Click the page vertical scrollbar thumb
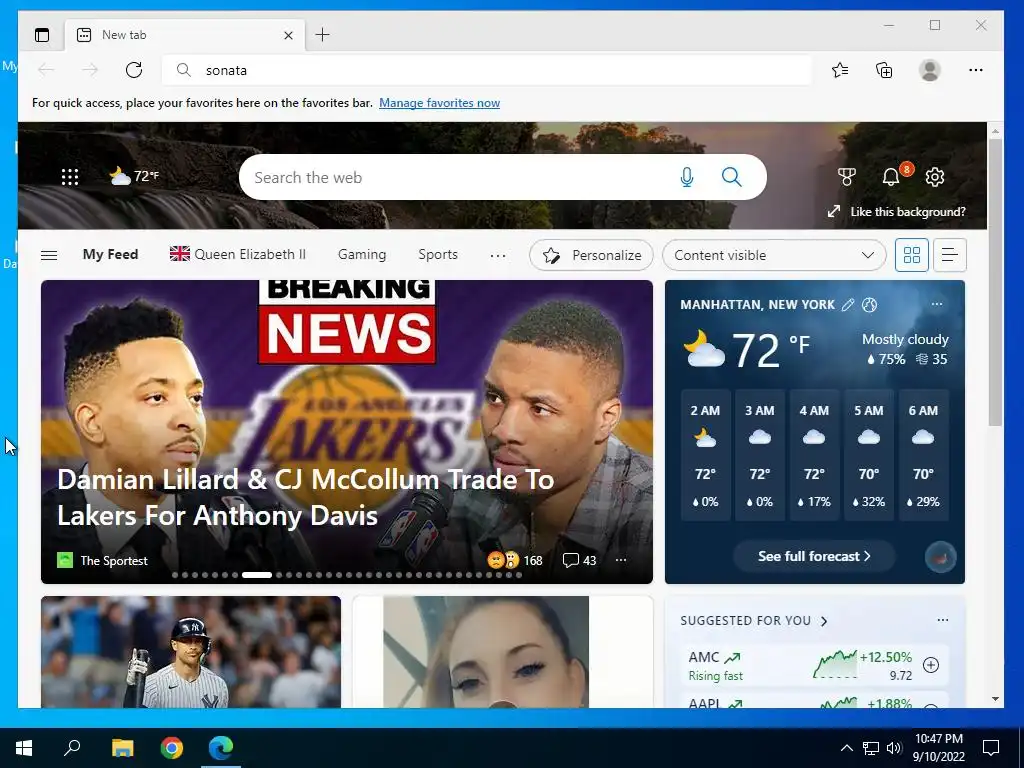This screenshot has height=768, width=1024. pos(995,283)
